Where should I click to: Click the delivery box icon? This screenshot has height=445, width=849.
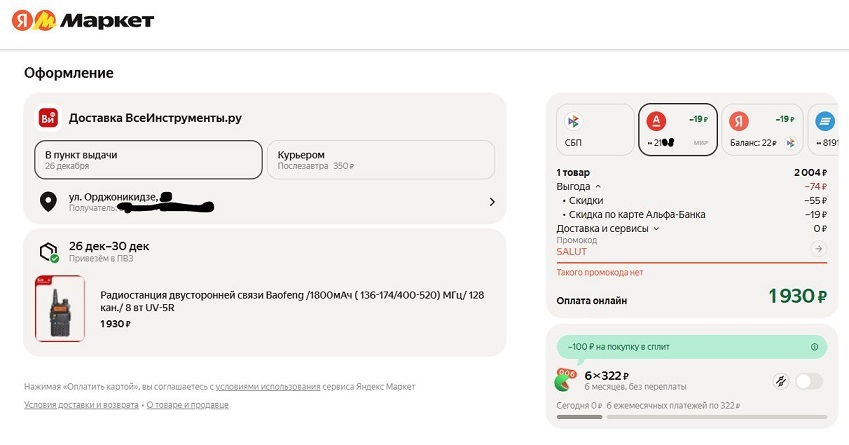click(x=47, y=252)
